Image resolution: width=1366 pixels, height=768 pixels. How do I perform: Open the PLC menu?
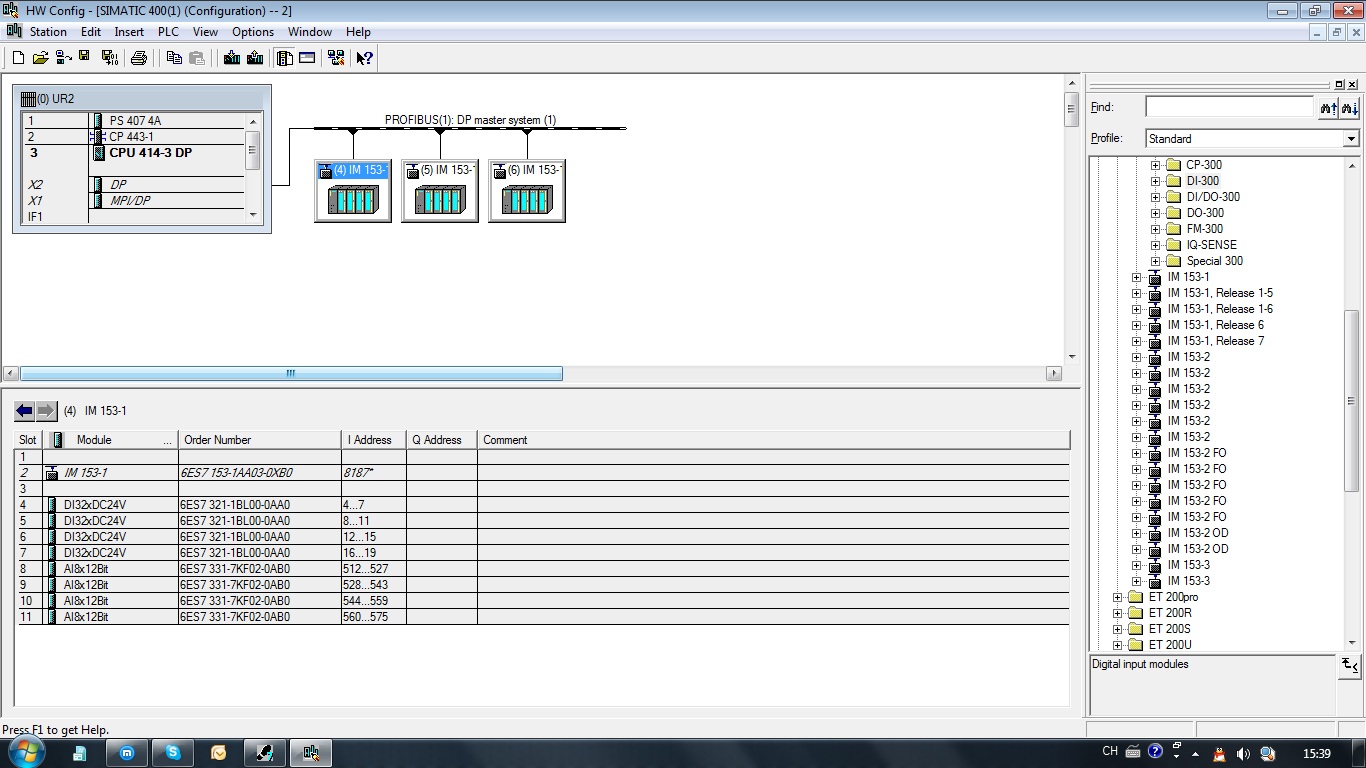click(168, 32)
